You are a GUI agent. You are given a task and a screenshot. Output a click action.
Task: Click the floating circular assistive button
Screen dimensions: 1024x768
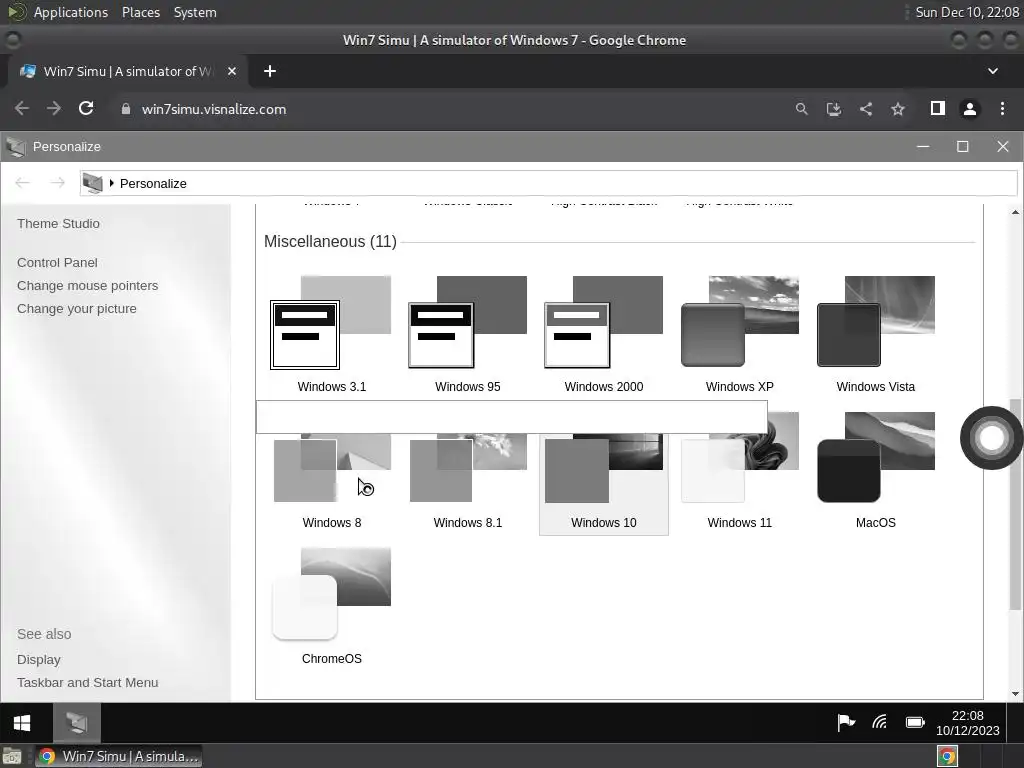tap(991, 438)
